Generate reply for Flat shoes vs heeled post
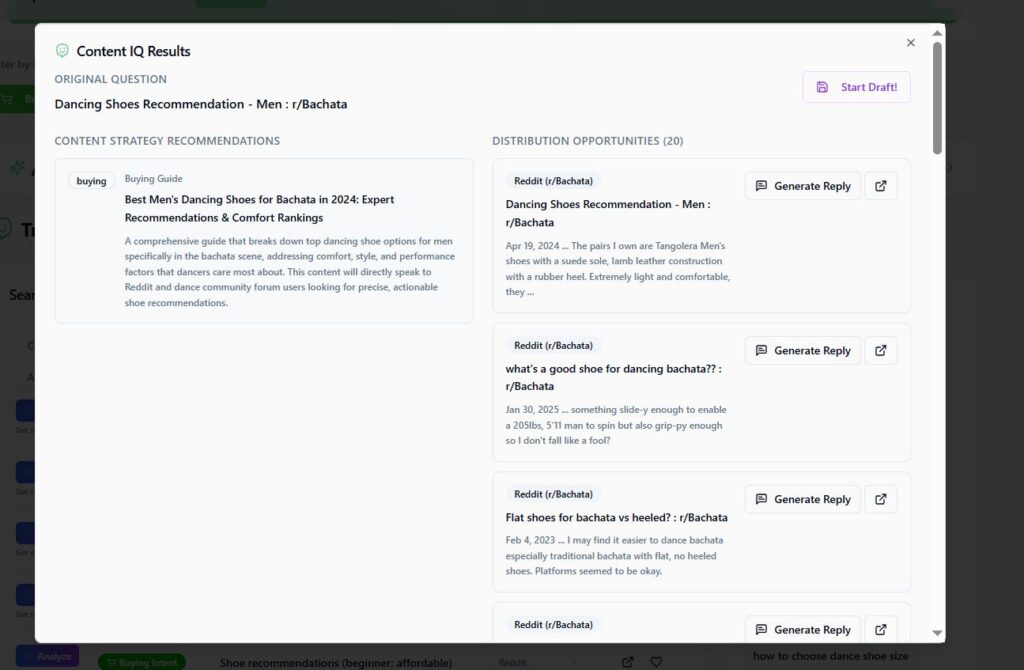Image resolution: width=1024 pixels, height=670 pixels. click(x=803, y=500)
